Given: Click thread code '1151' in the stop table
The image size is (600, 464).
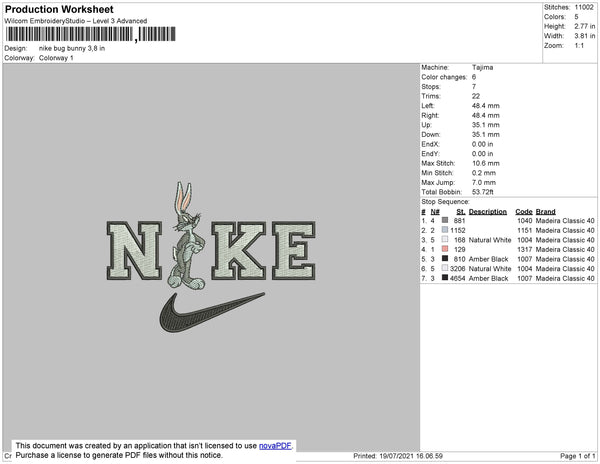Looking at the screenshot, I should click(x=525, y=230).
